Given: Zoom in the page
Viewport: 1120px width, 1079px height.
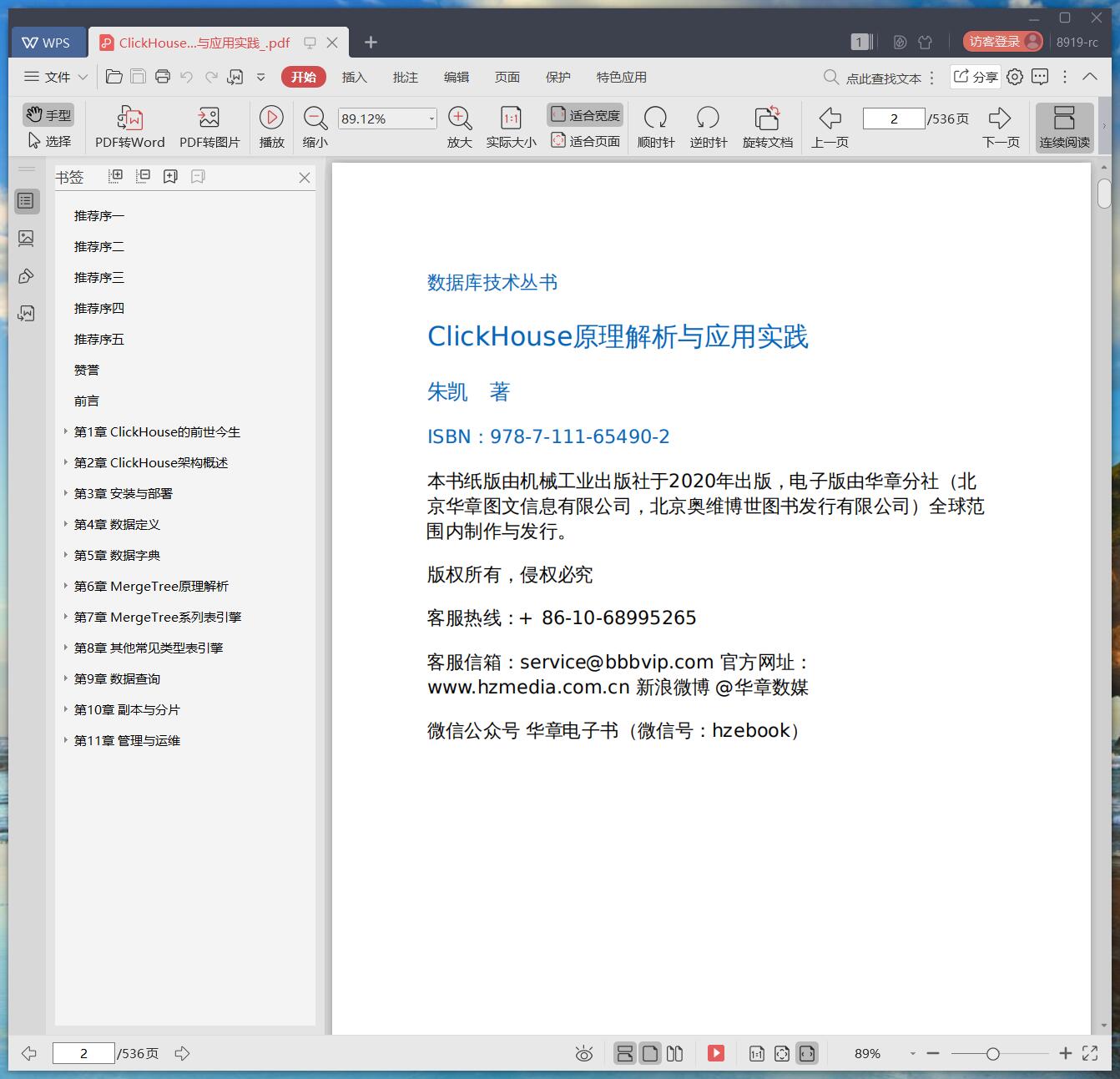Looking at the screenshot, I should point(460,127).
